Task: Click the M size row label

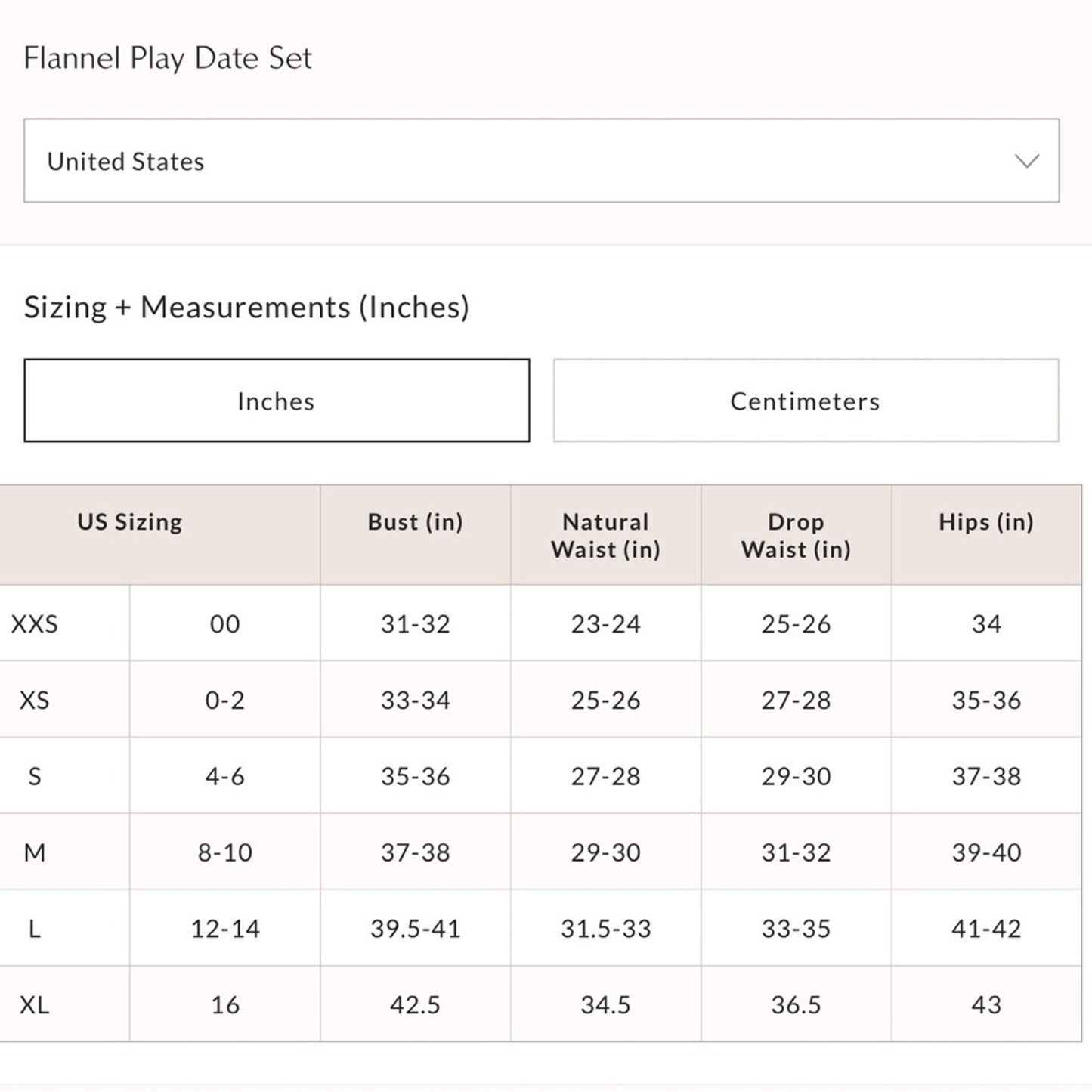Action: tap(35, 852)
